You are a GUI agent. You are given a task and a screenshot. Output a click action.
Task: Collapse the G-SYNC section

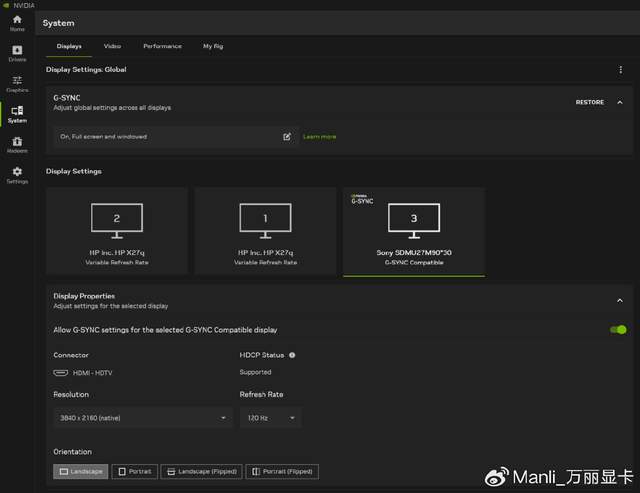point(620,102)
